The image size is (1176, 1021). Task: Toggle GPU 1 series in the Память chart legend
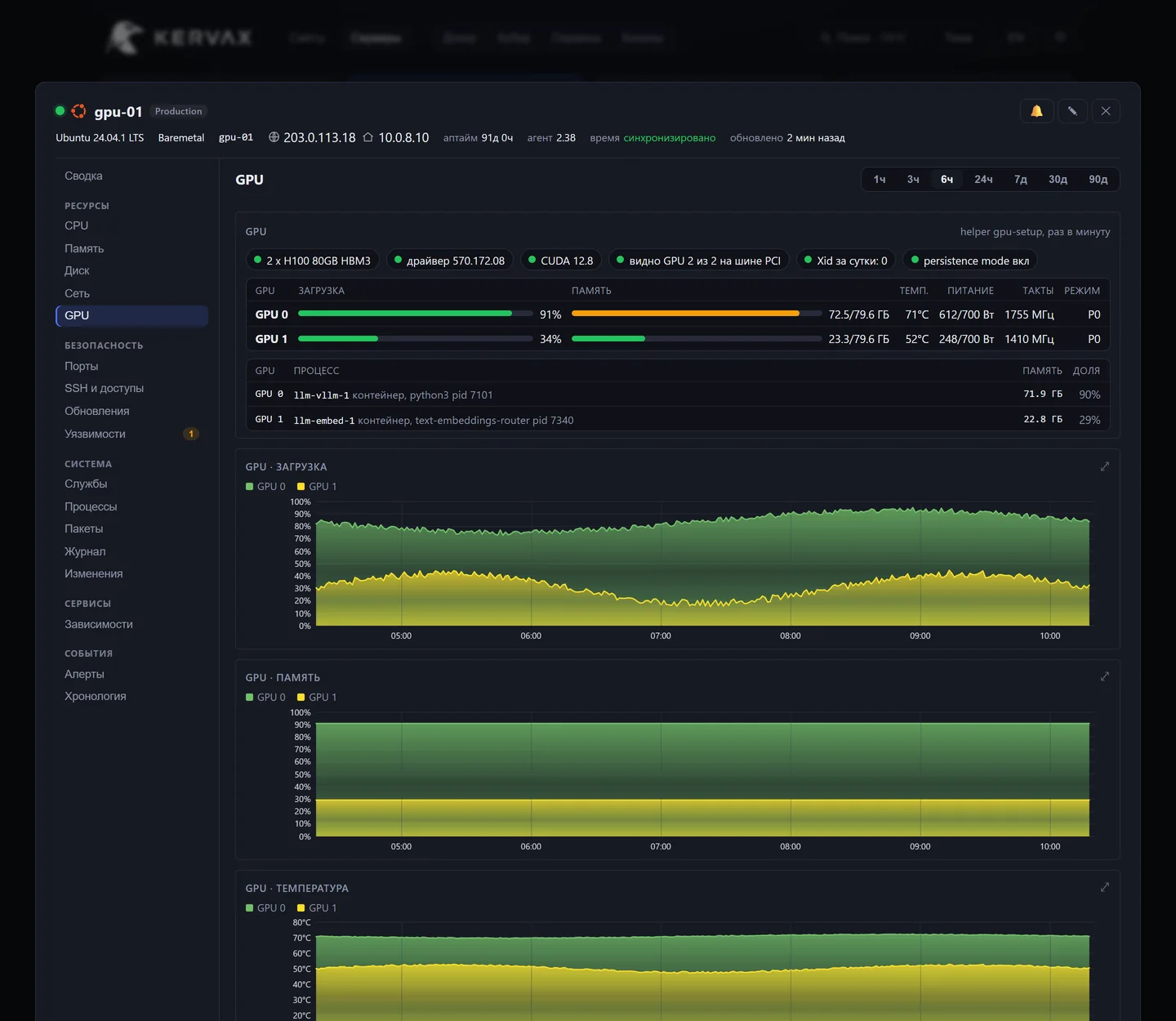point(317,697)
